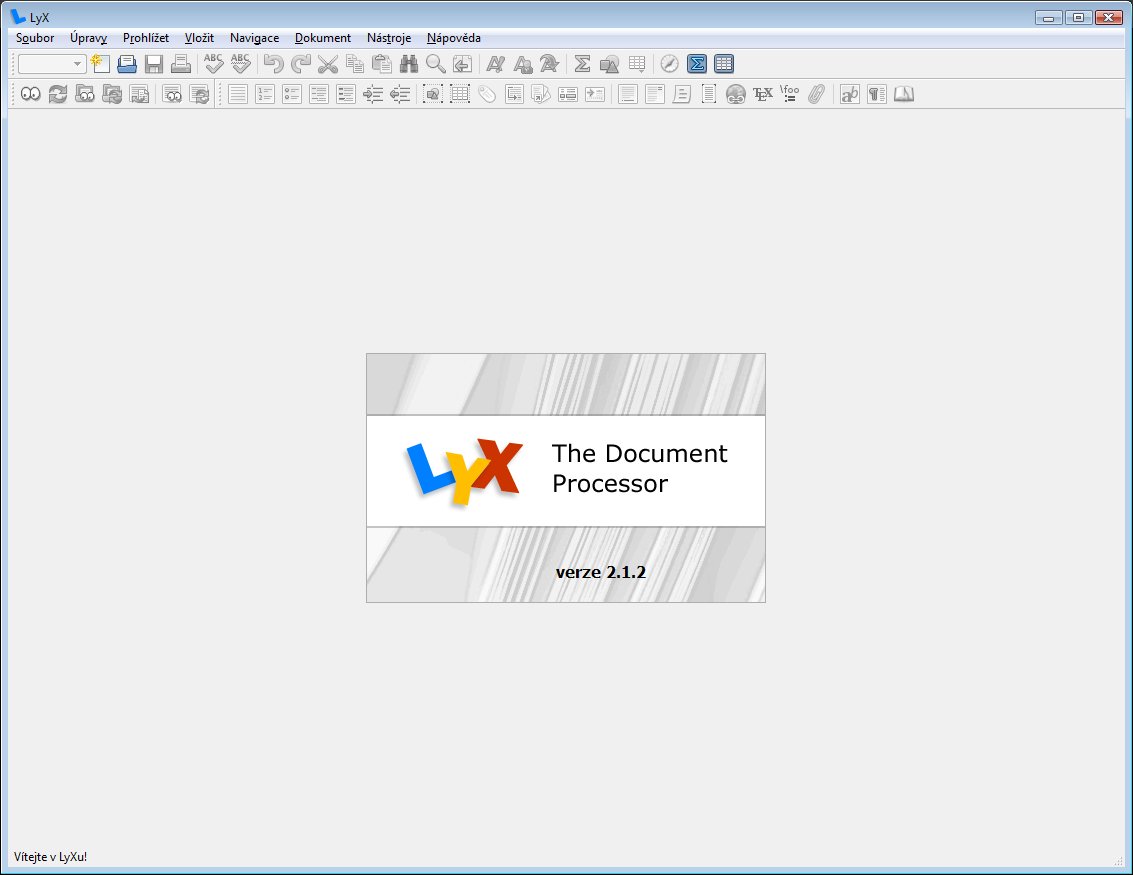Image resolution: width=1133 pixels, height=875 pixels.
Task: Insert math with the gray Sigma icon
Action: click(582, 64)
